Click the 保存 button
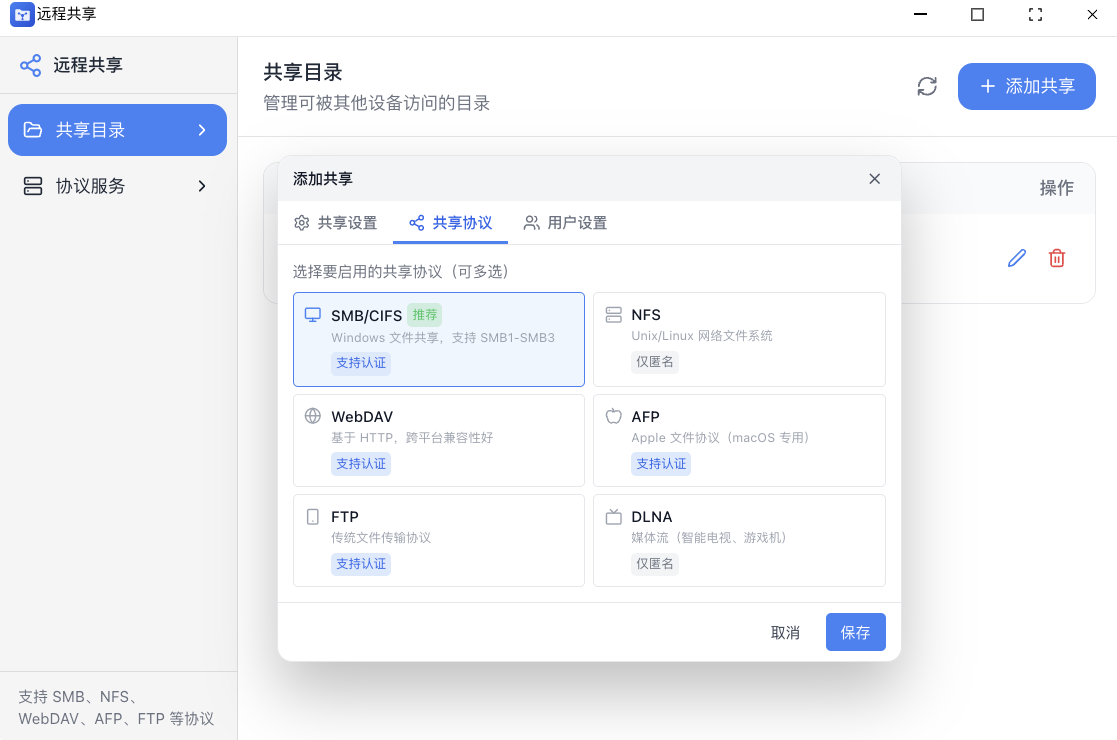This screenshot has width=1117, height=740. 856,632
